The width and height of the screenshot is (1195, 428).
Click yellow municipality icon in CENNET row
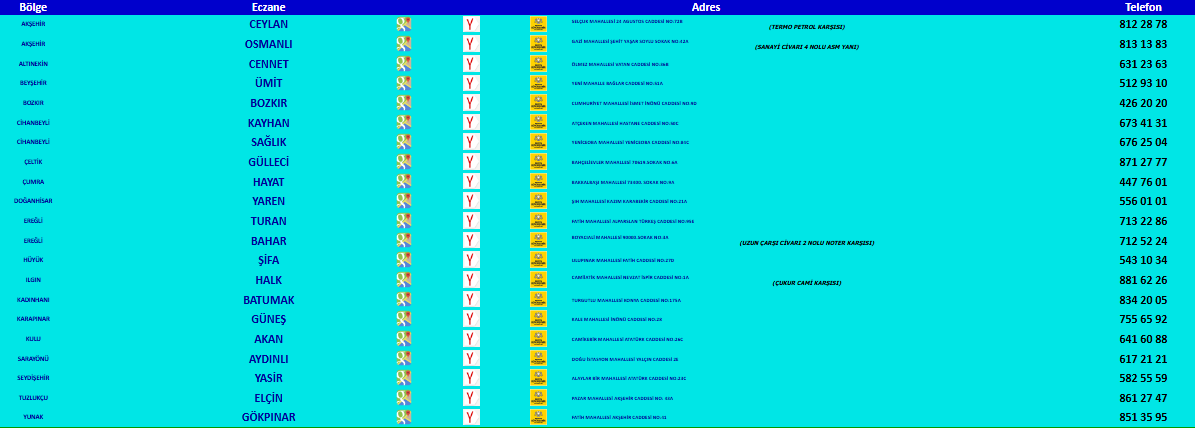pos(538,63)
